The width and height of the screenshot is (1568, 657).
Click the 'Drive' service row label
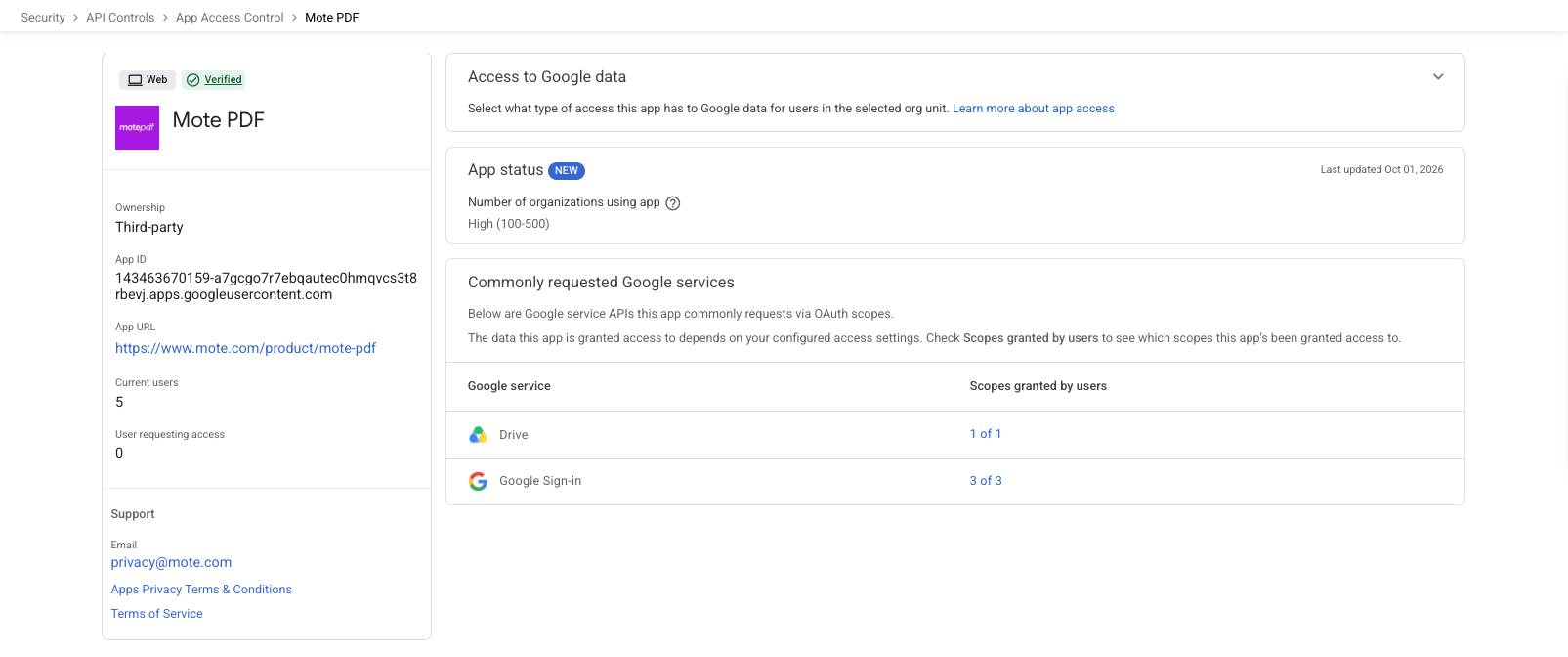pyautogui.click(x=514, y=435)
